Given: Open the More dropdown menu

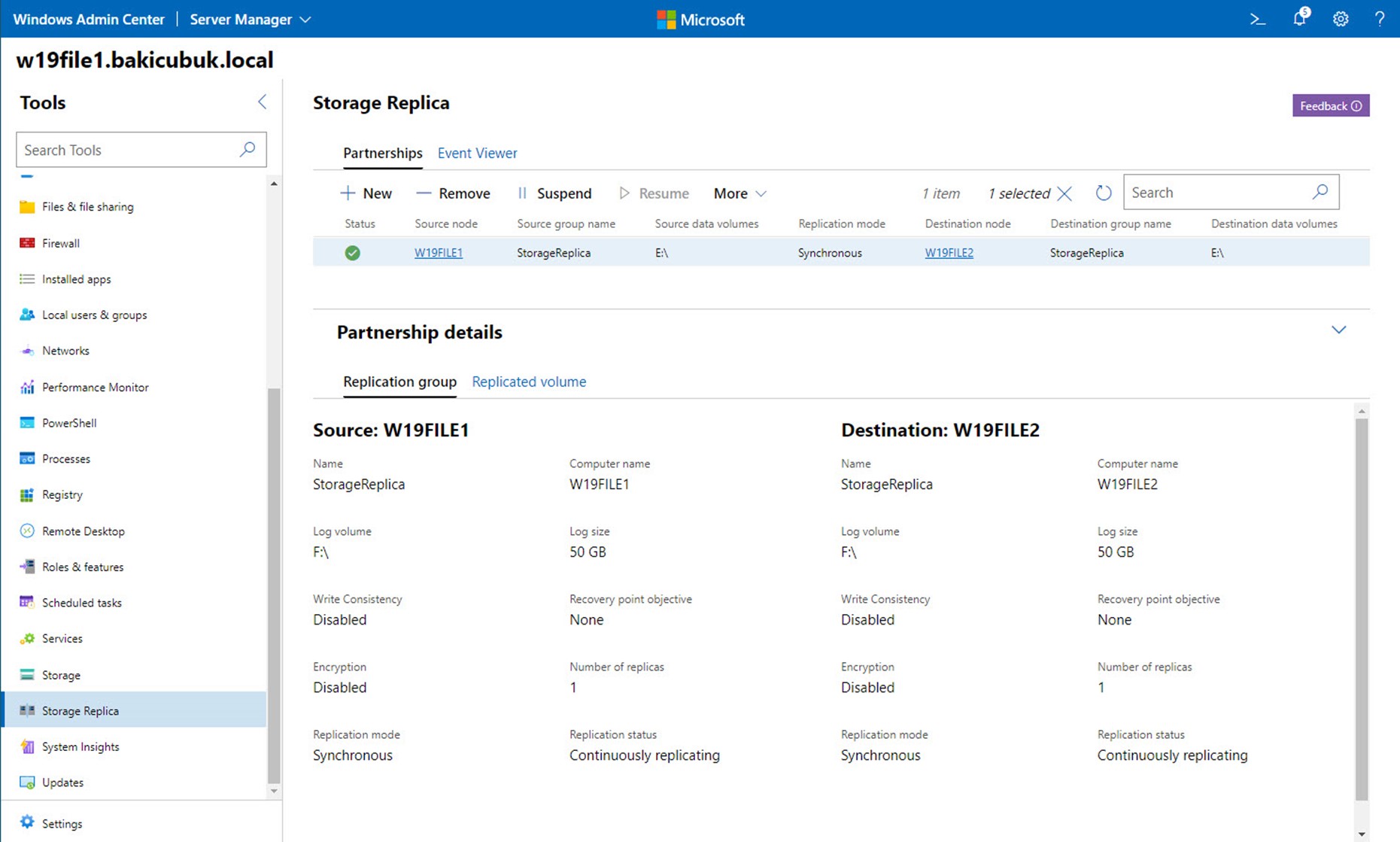Looking at the screenshot, I should 739,193.
